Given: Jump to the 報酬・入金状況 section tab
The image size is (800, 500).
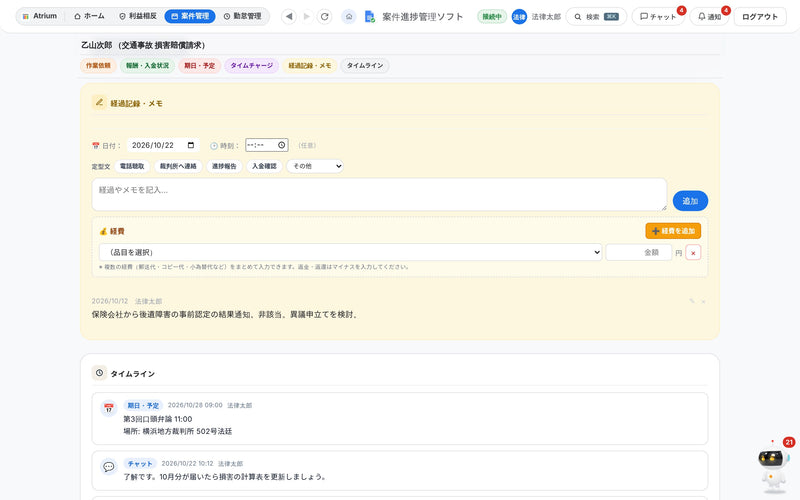Looking at the screenshot, I should tap(147, 66).
